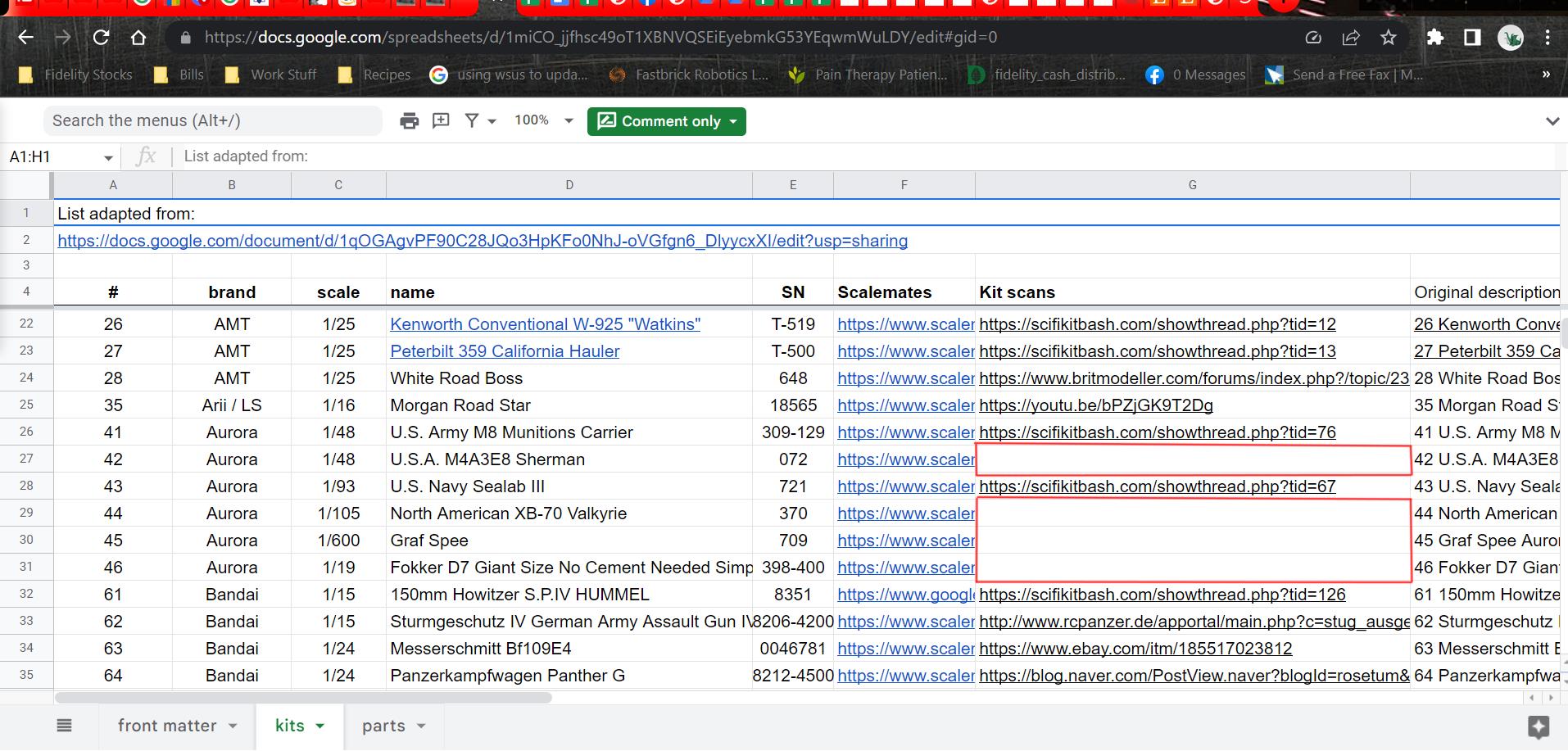Share this page from the address bar

pos(1351,38)
